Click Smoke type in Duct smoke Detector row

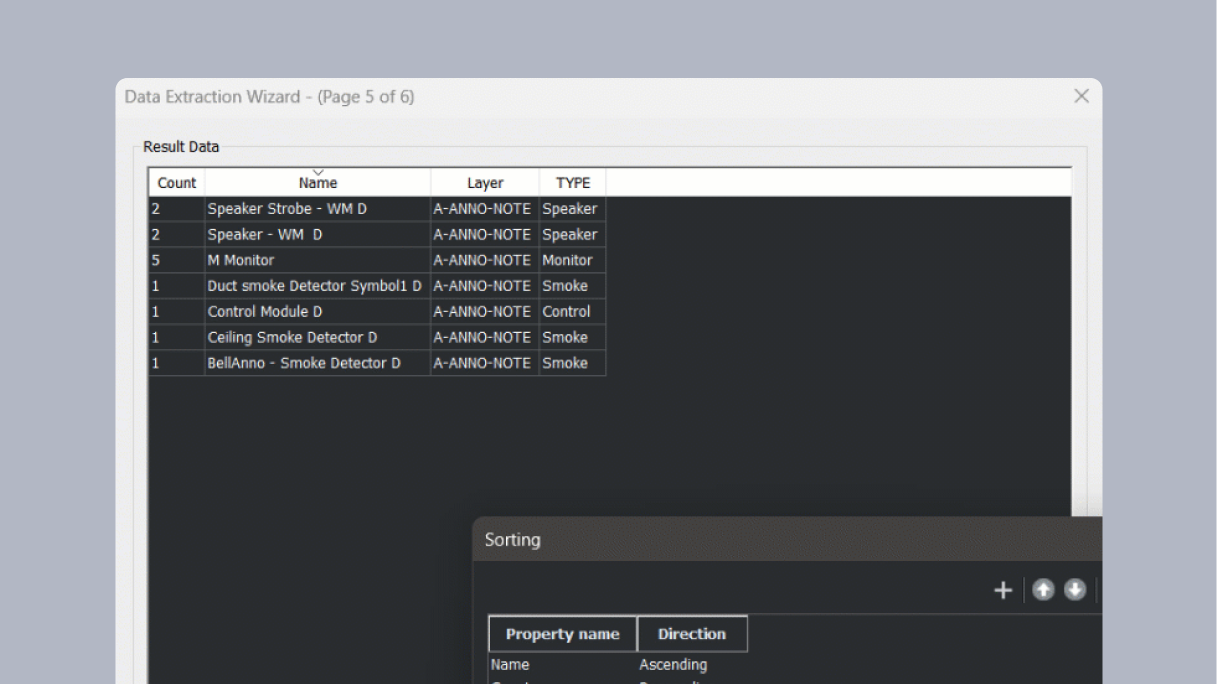573,286
